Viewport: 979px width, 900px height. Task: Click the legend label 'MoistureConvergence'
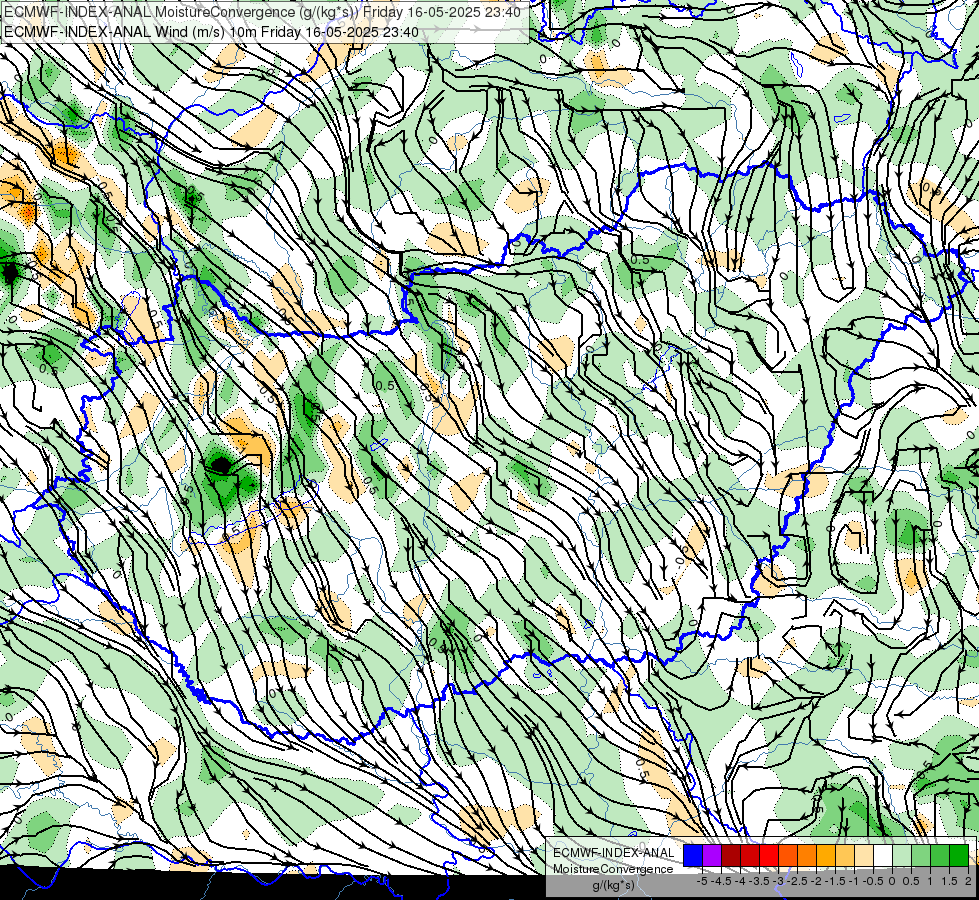(613, 869)
